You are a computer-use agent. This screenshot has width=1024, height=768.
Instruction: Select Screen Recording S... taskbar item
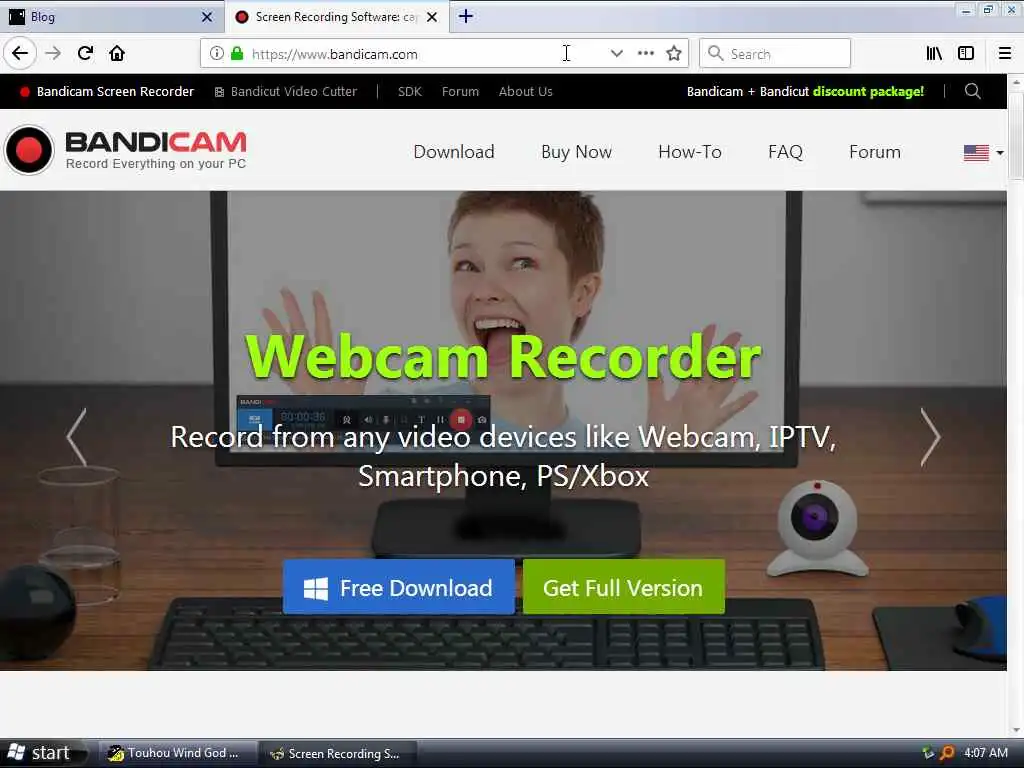click(337, 753)
